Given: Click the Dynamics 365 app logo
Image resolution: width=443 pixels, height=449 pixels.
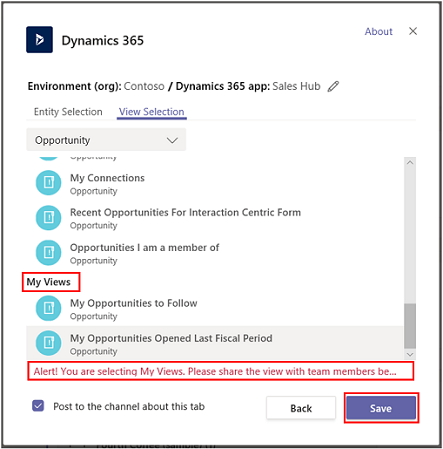Looking at the screenshot, I should (39, 40).
